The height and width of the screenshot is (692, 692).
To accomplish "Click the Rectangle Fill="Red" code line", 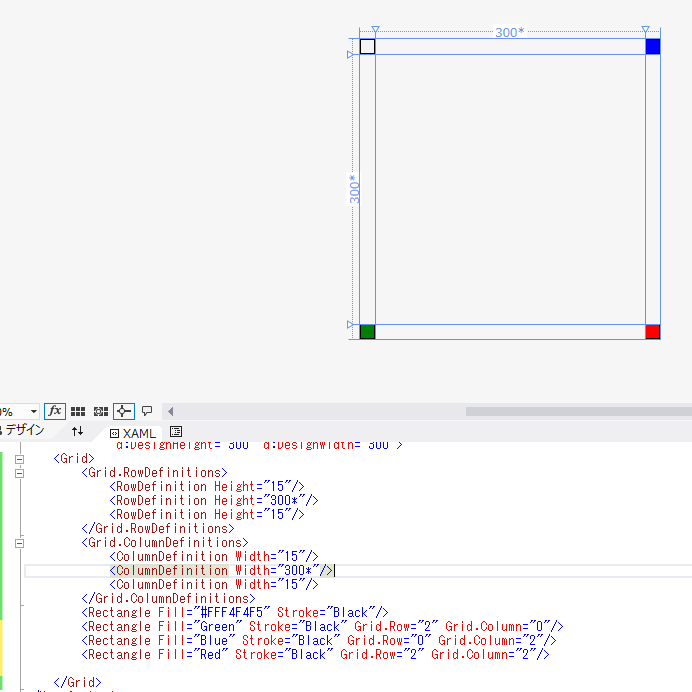I will click(316, 654).
